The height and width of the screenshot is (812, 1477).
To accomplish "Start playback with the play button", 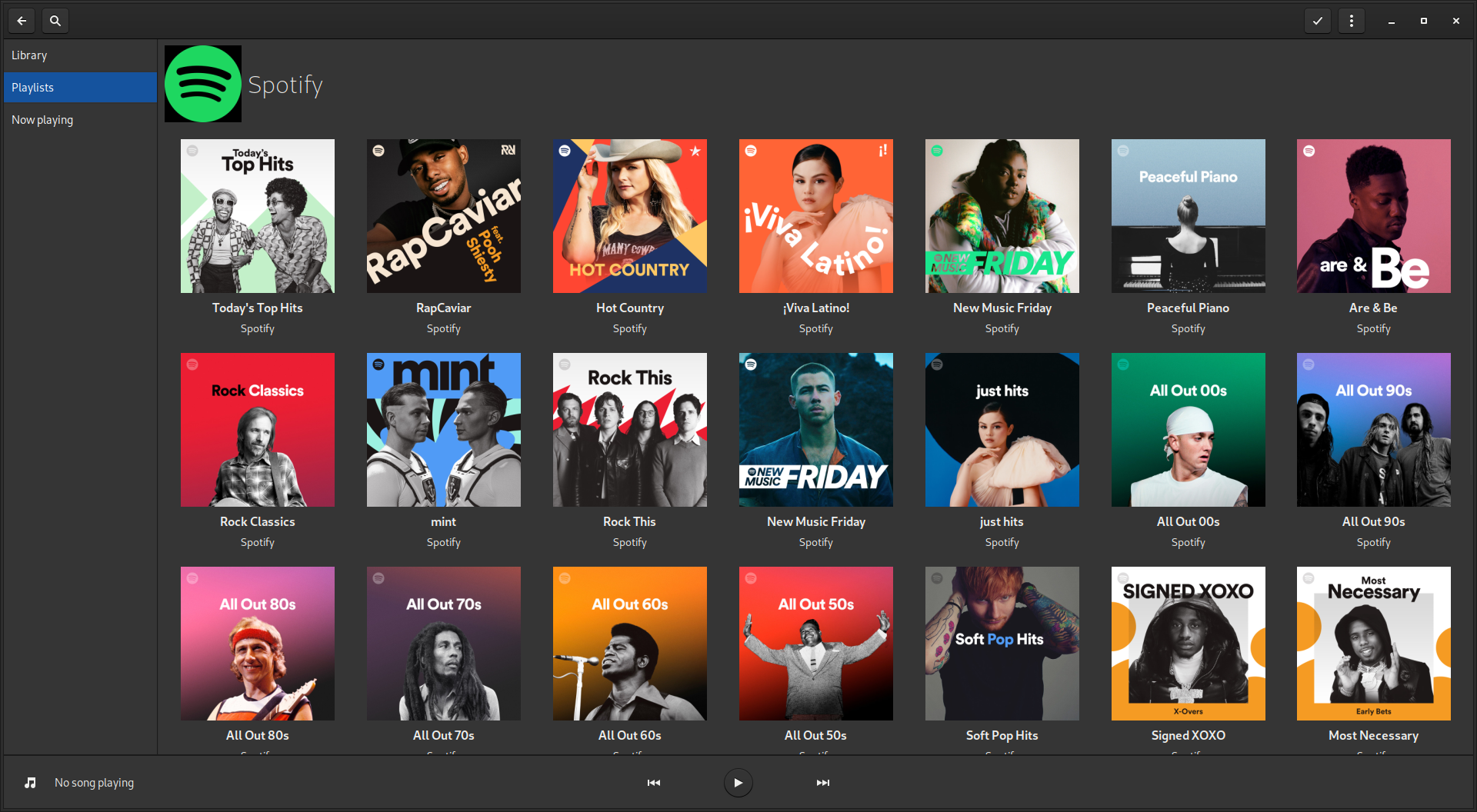I will (738, 783).
